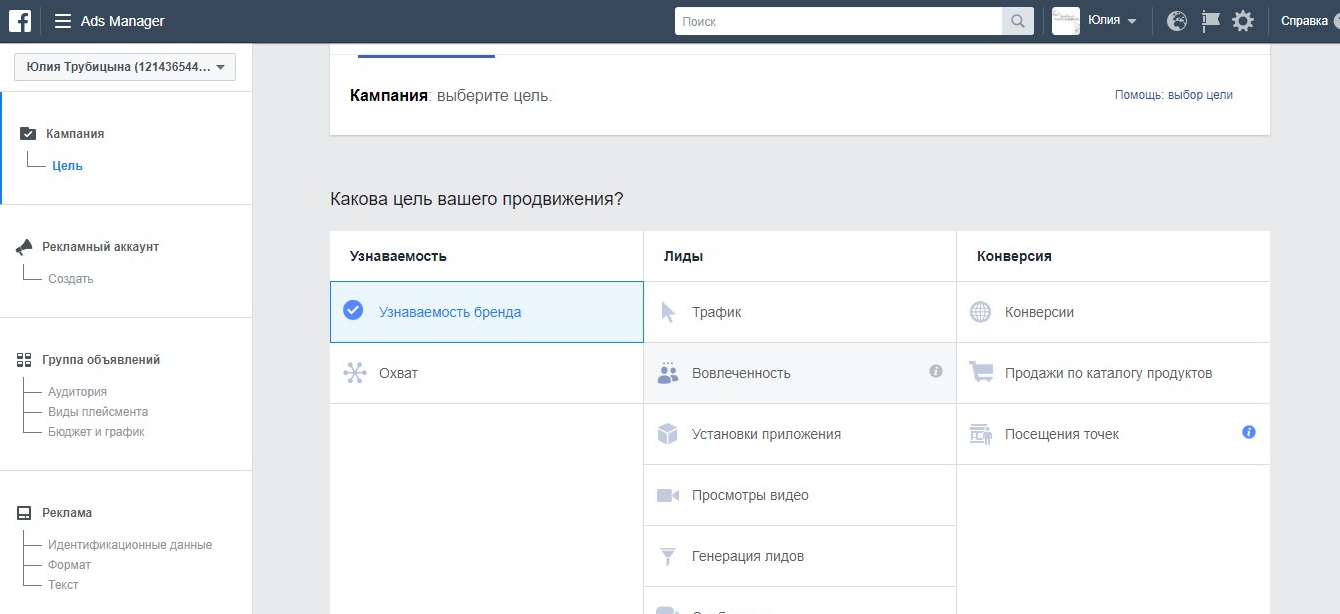Click the search magnifier button

(1017, 21)
